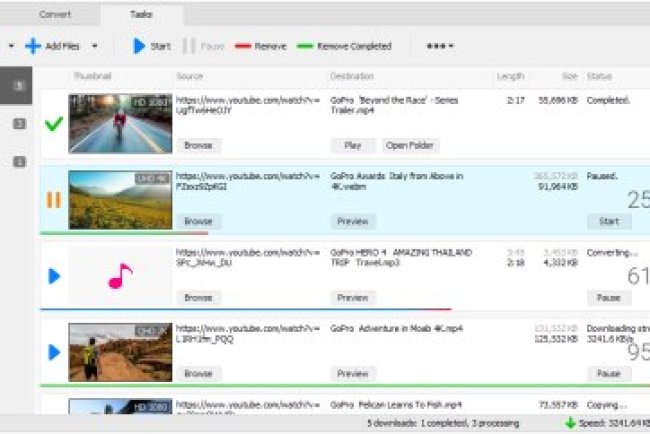The width and height of the screenshot is (650, 434).
Task: Click Preview for Adventure in Moab task
Action: coord(353,373)
